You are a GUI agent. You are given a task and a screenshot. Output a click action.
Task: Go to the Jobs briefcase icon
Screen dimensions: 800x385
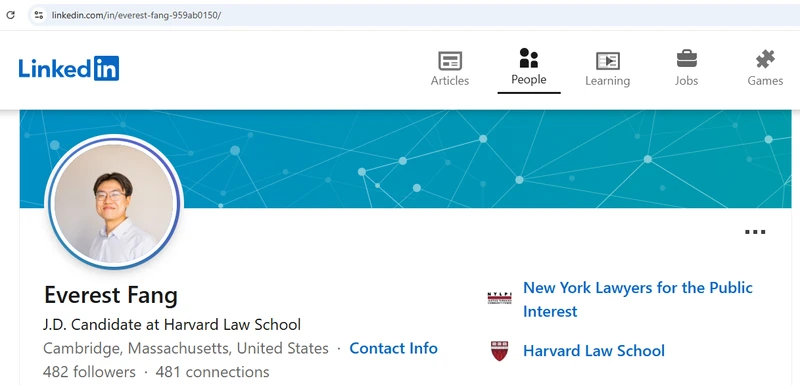click(x=687, y=59)
